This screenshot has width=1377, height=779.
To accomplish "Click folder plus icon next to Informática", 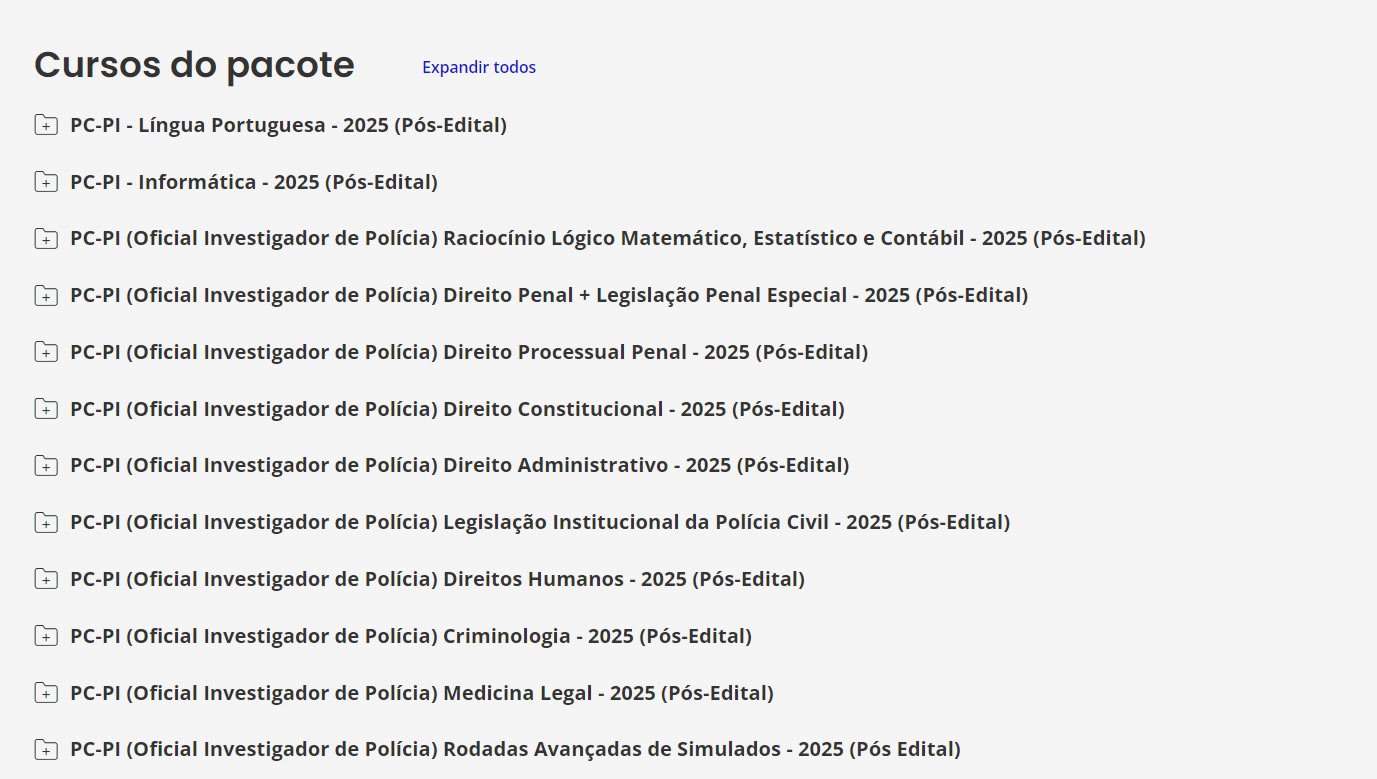I will (x=46, y=182).
